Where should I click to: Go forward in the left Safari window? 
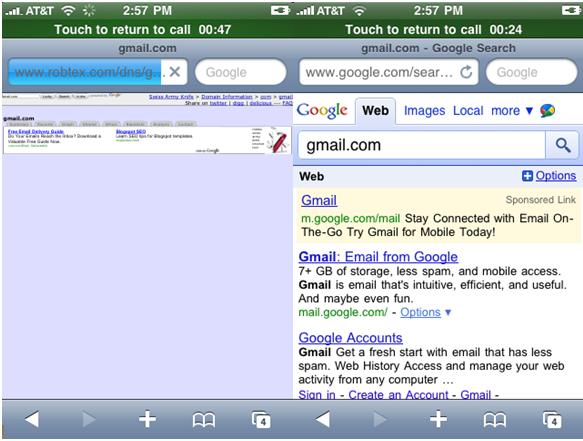89,419
